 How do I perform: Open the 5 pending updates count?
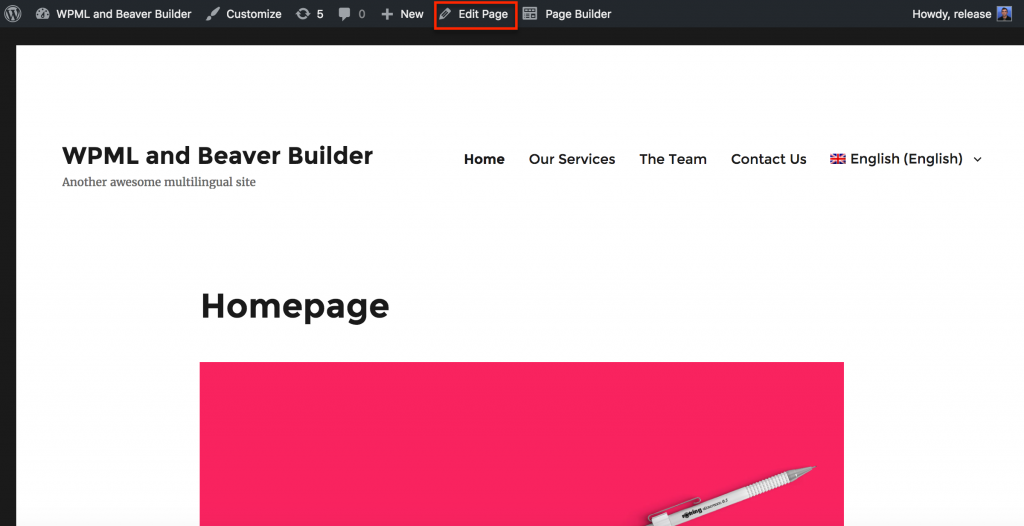coord(320,14)
